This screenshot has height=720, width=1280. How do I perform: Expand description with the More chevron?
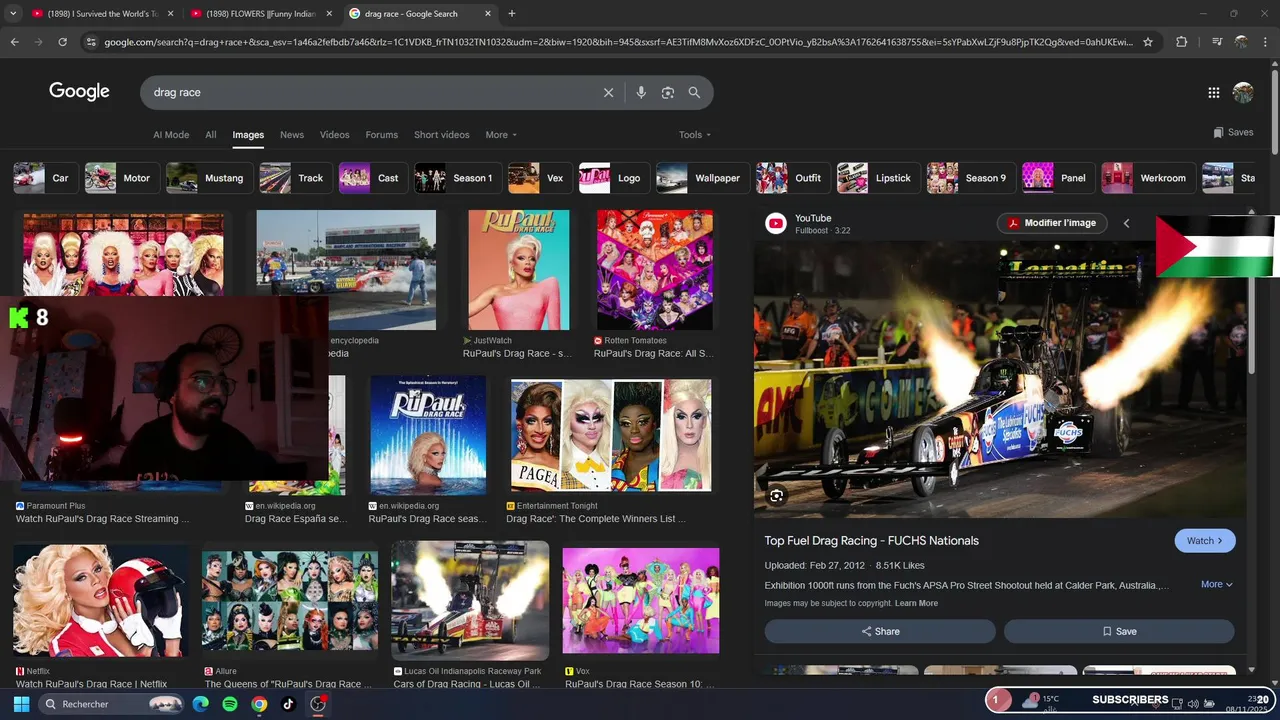click(1217, 584)
